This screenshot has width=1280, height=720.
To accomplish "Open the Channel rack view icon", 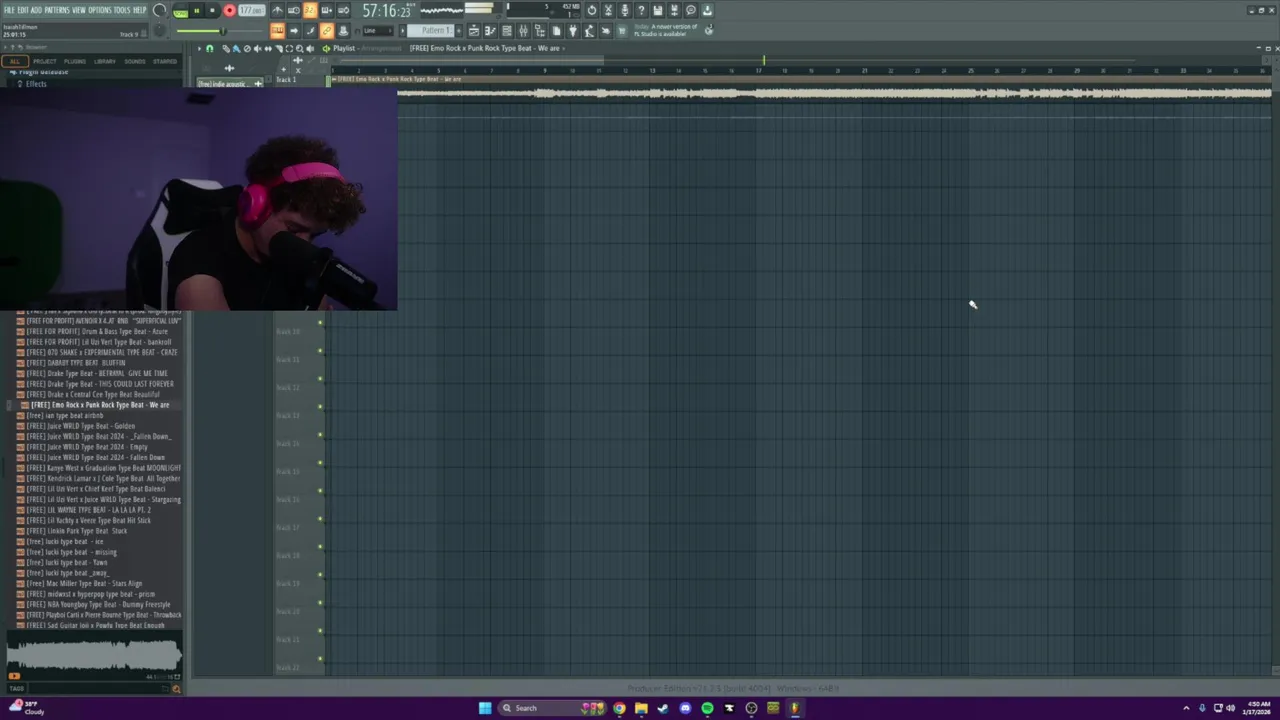I will coord(507,30).
